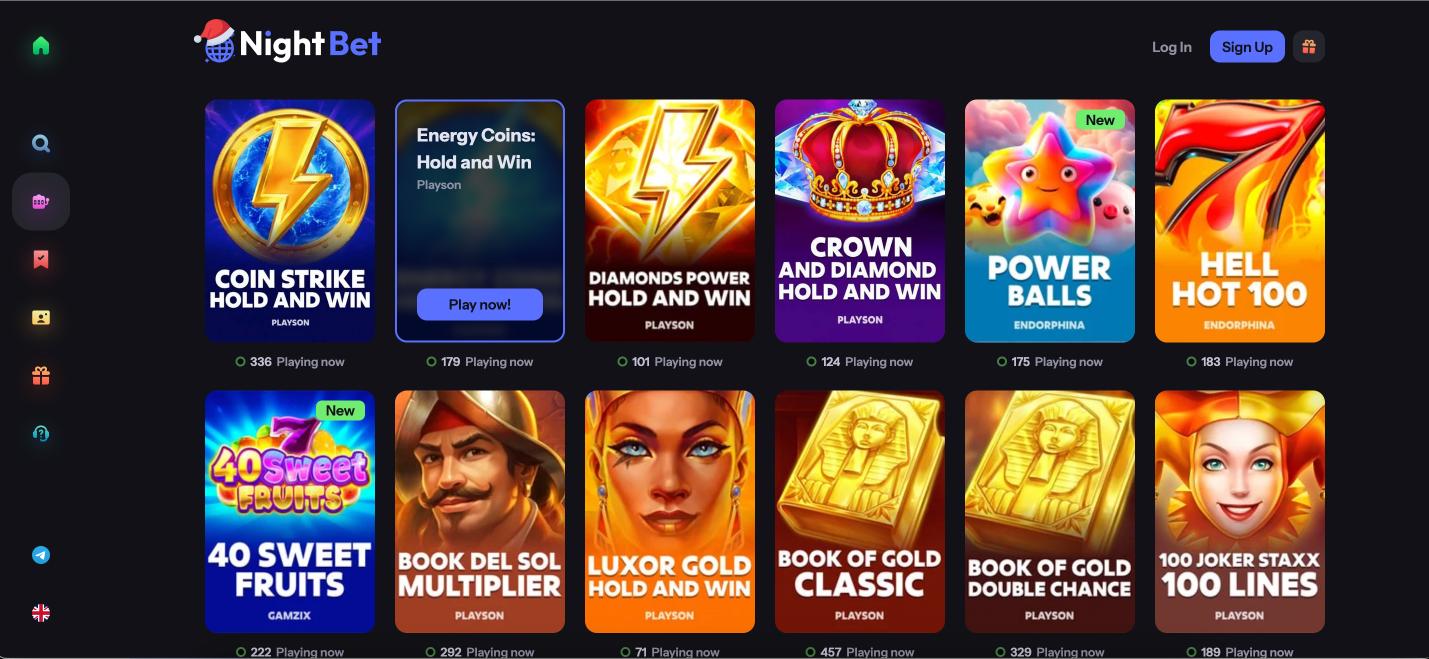Viewport: 1429px width, 659px height.
Task: Open 40 Sweet Fruits game tile
Action: (x=290, y=512)
